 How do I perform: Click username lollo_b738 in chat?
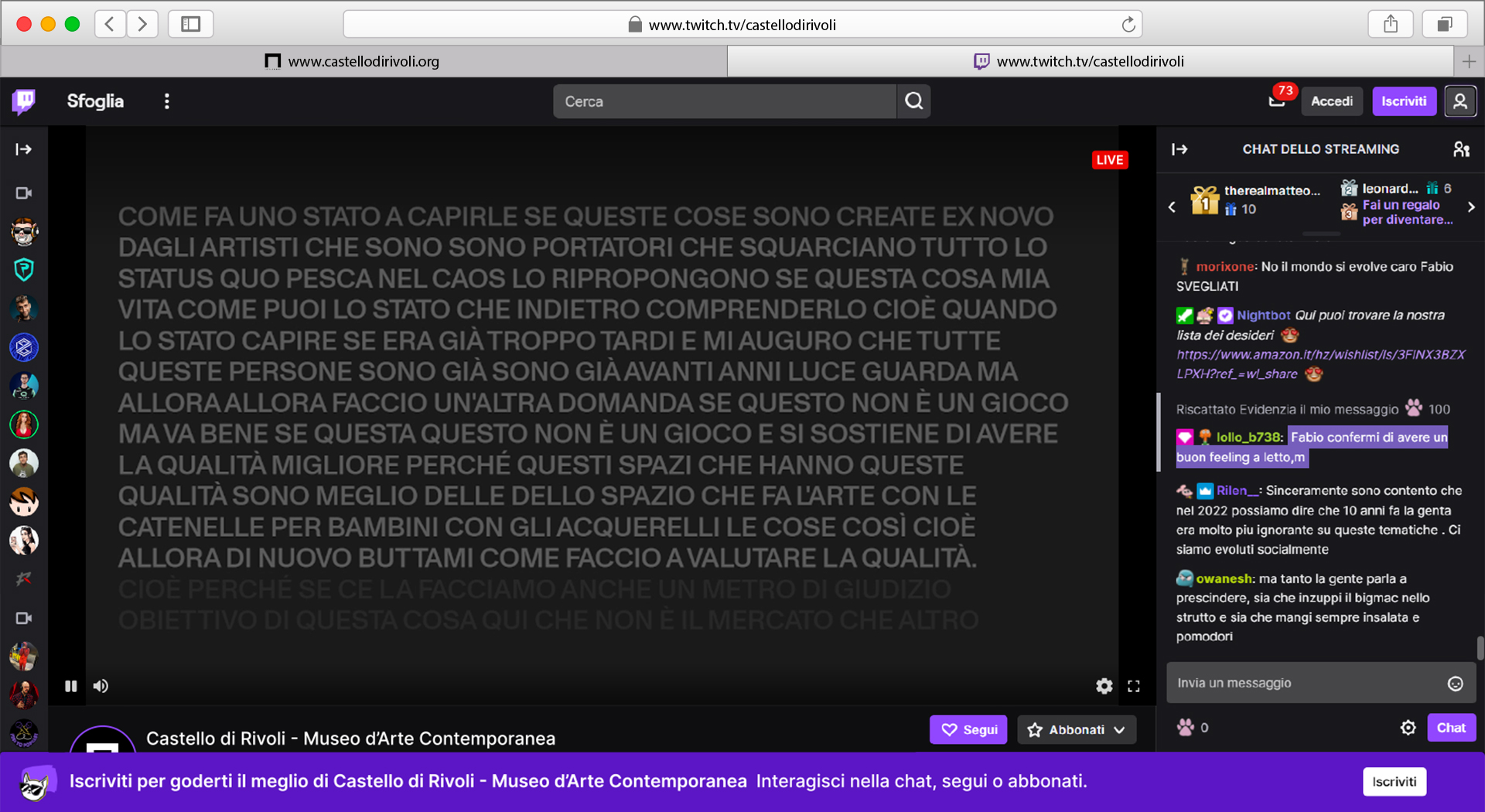tap(1248, 438)
